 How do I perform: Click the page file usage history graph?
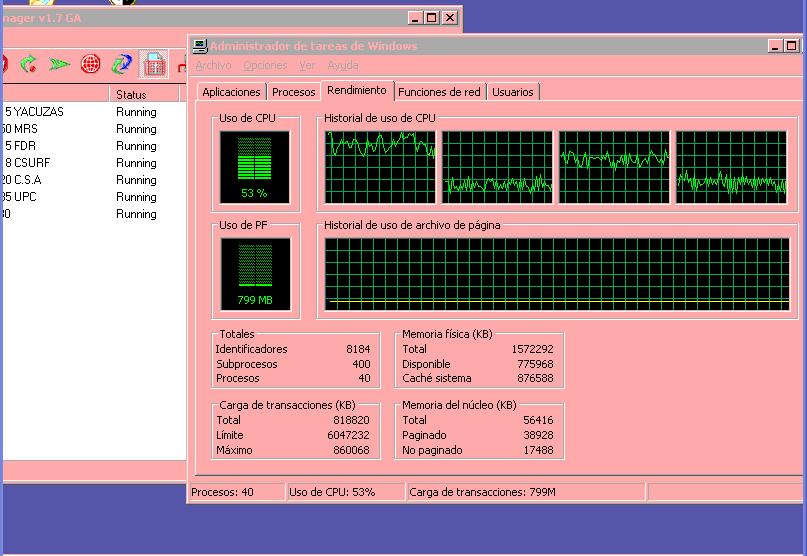coord(557,274)
